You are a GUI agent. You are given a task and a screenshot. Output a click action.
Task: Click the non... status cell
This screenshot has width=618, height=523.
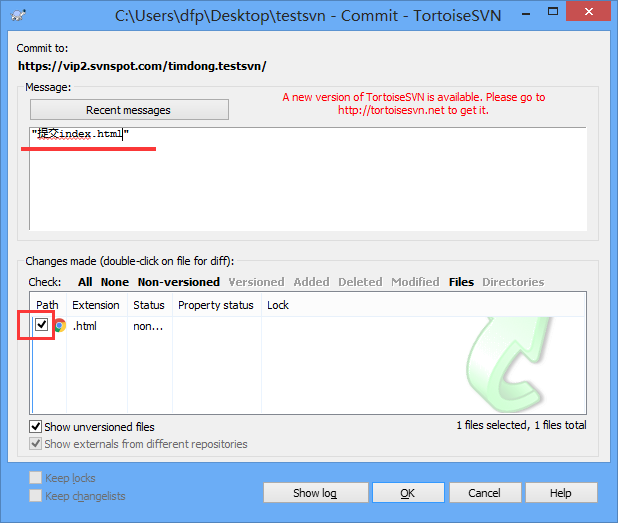tap(148, 326)
